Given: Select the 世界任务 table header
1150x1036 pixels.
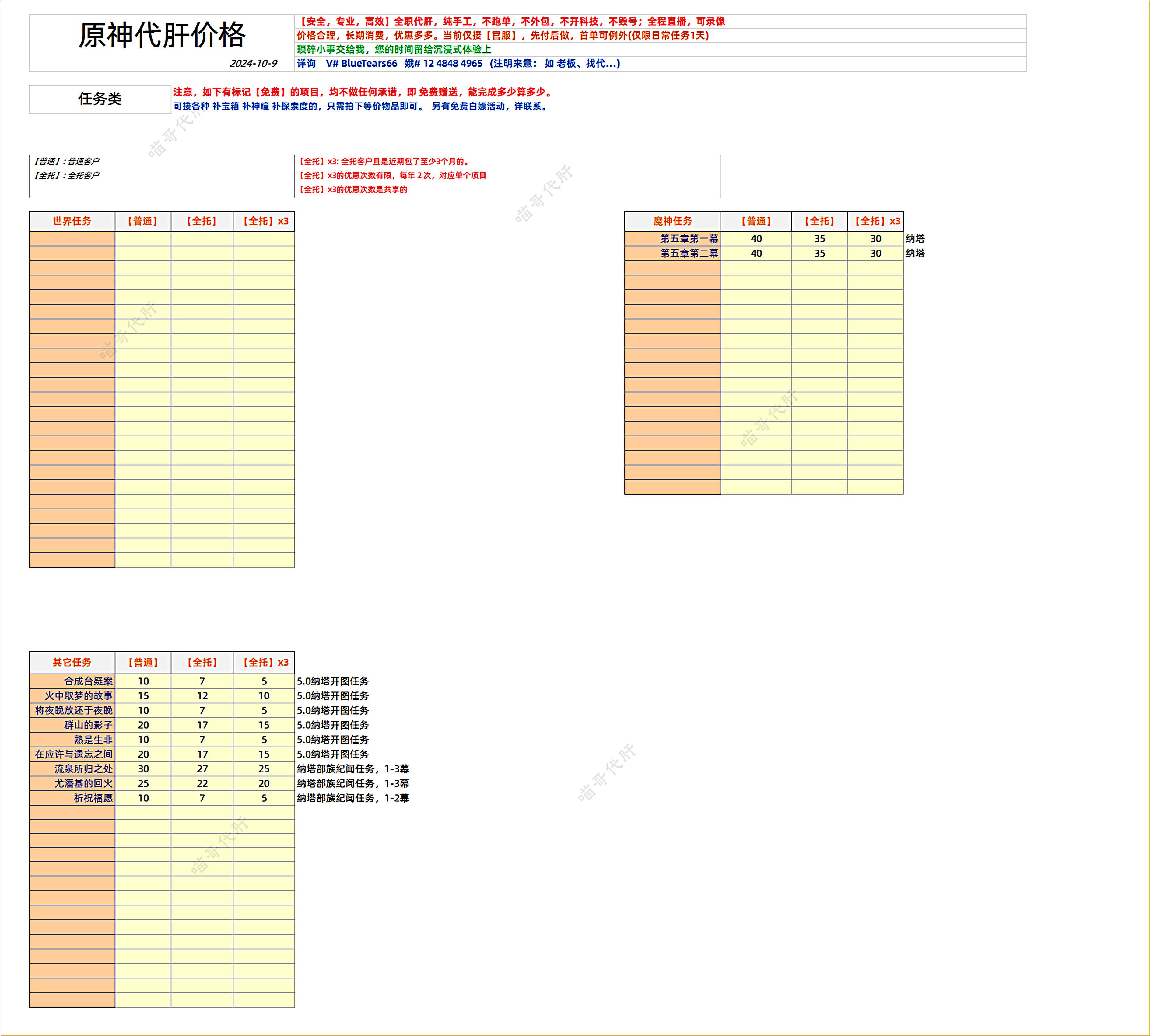Looking at the screenshot, I should [72, 222].
